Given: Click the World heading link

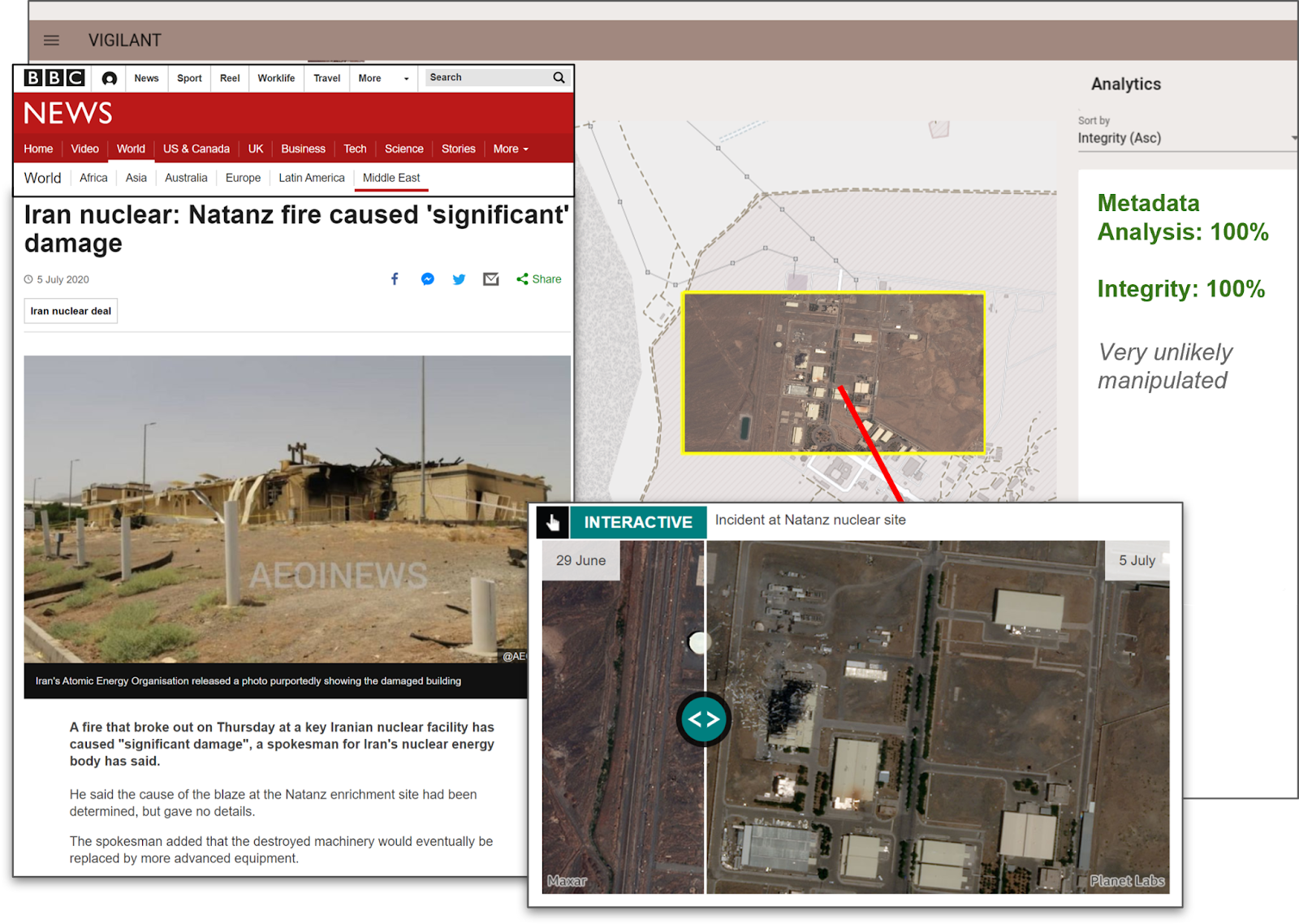Looking at the screenshot, I should point(42,178).
